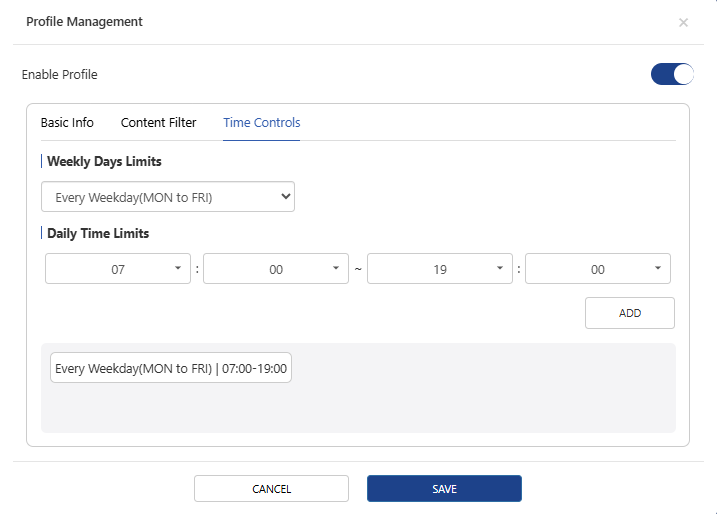This screenshot has height=514, width=717.
Task: Switch to the Basic Info tab
Action: (67, 123)
